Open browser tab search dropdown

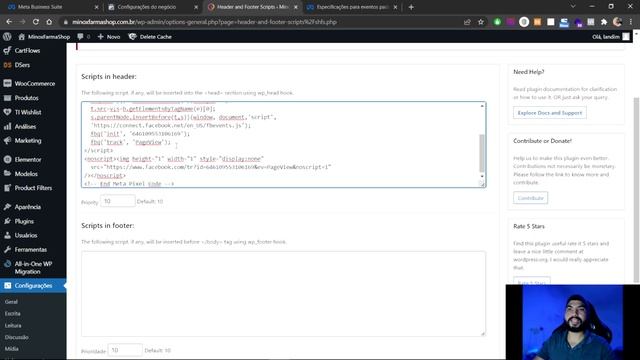pyautogui.click(x=573, y=7)
